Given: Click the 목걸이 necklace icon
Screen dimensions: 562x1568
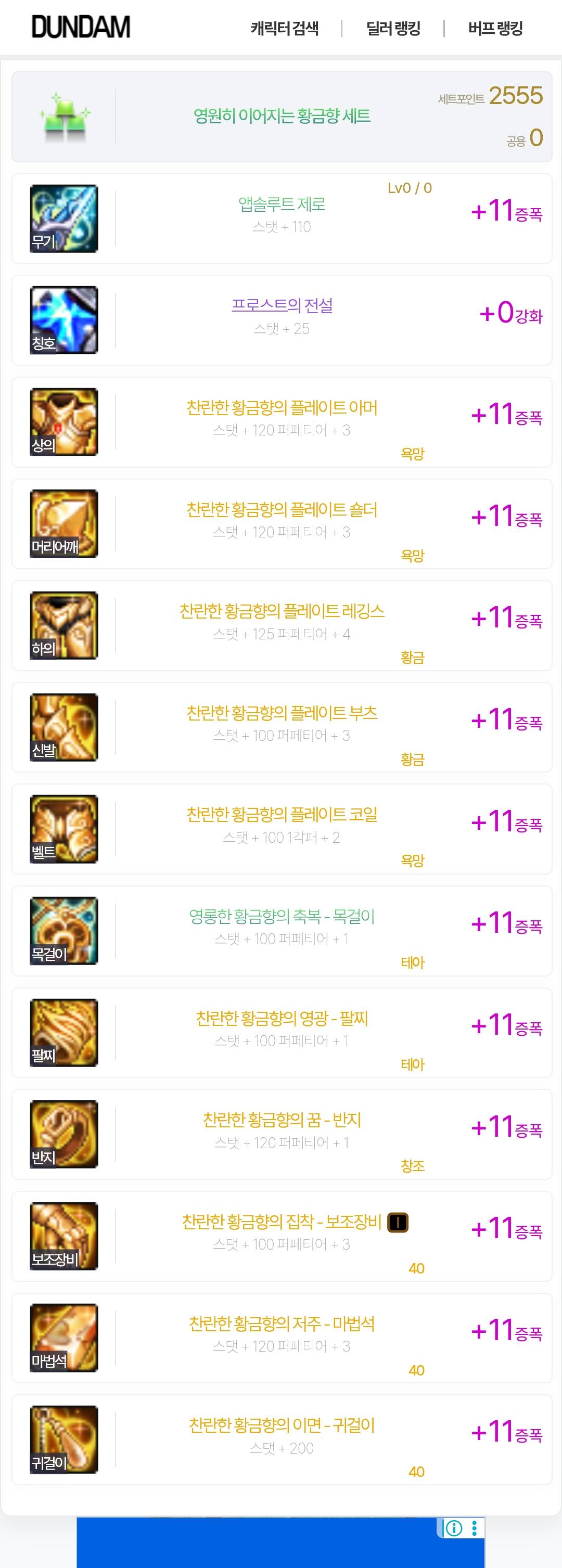Looking at the screenshot, I should pos(64,931).
